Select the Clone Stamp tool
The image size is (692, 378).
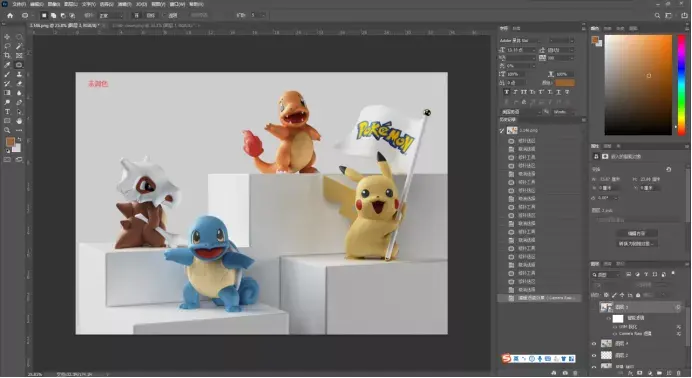pos(19,74)
